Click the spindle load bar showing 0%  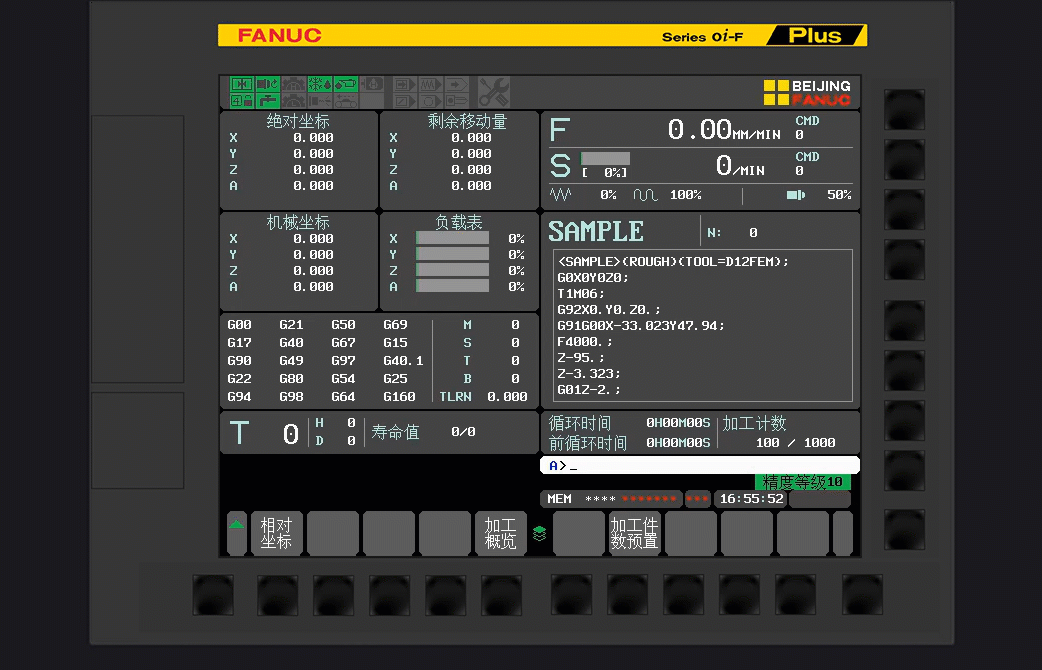(605, 158)
